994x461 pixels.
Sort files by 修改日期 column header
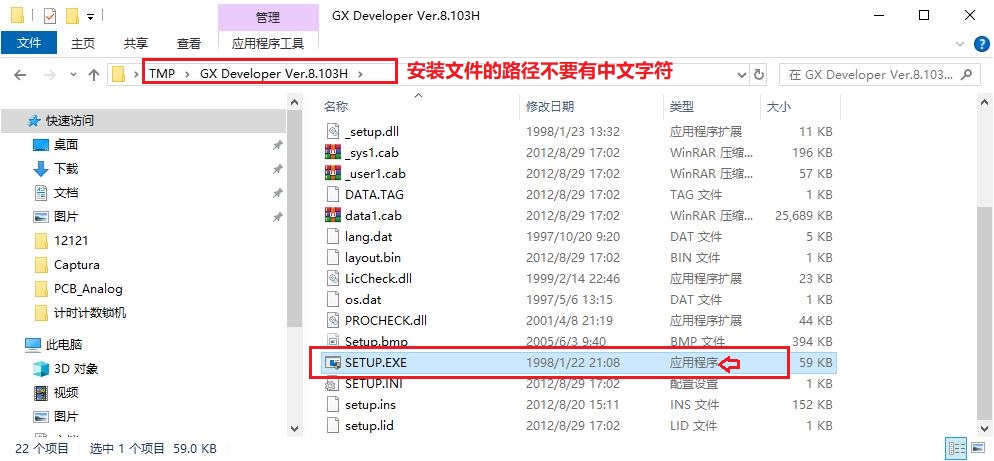(x=550, y=106)
